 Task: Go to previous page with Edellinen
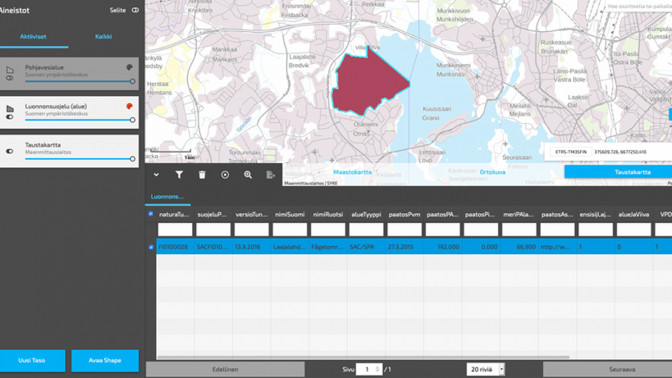[x=225, y=369]
